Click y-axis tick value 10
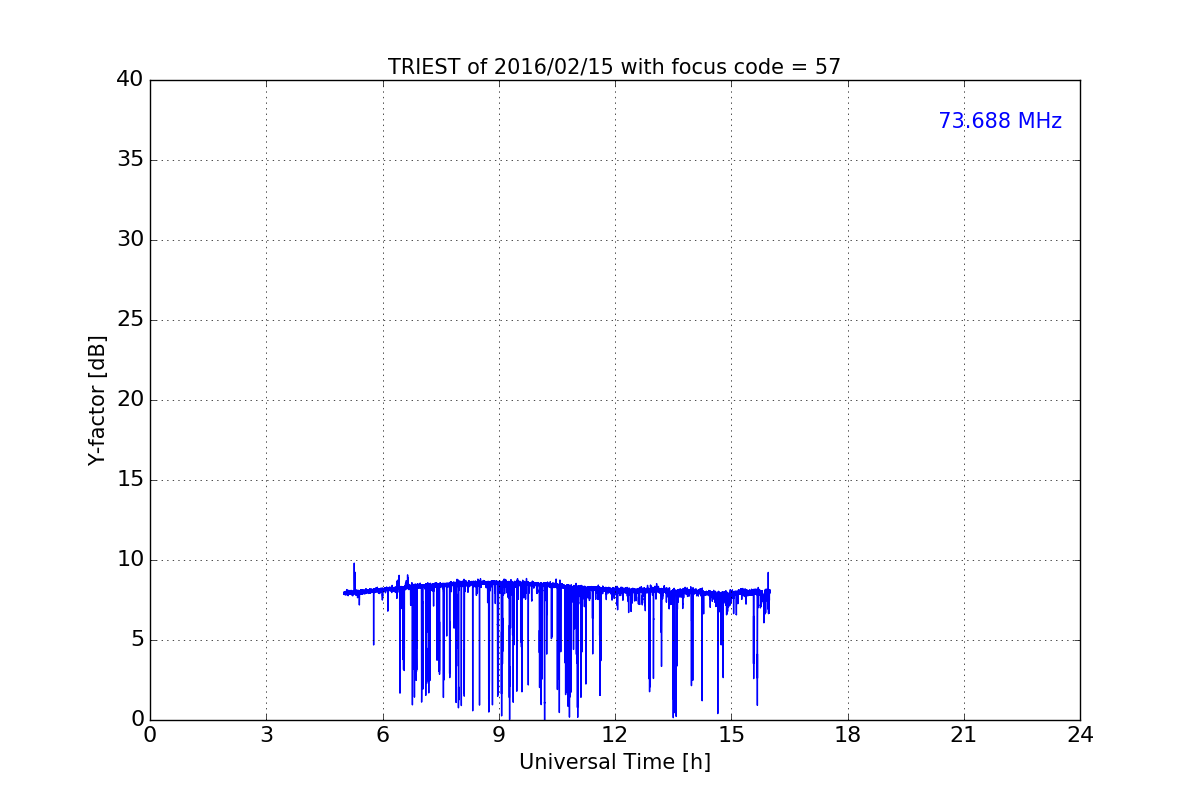Screen dimensions: 1200x800 (x=130, y=560)
